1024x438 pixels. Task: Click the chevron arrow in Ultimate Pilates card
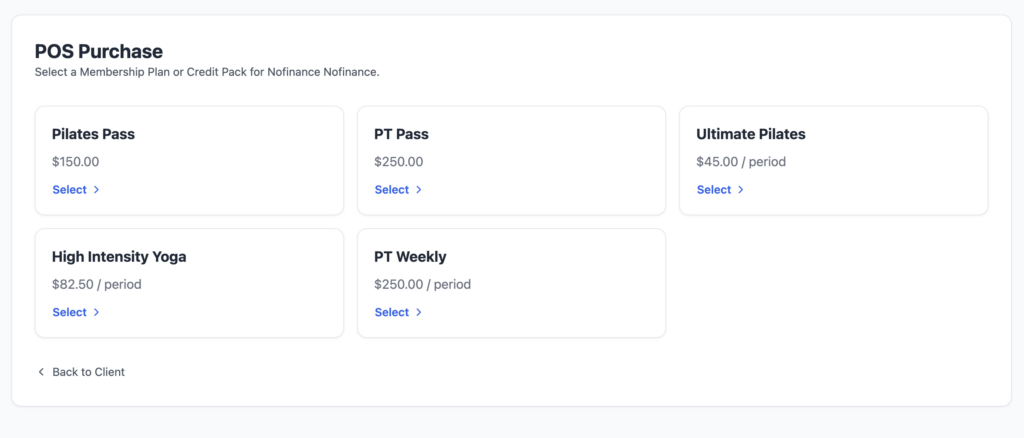click(741, 190)
